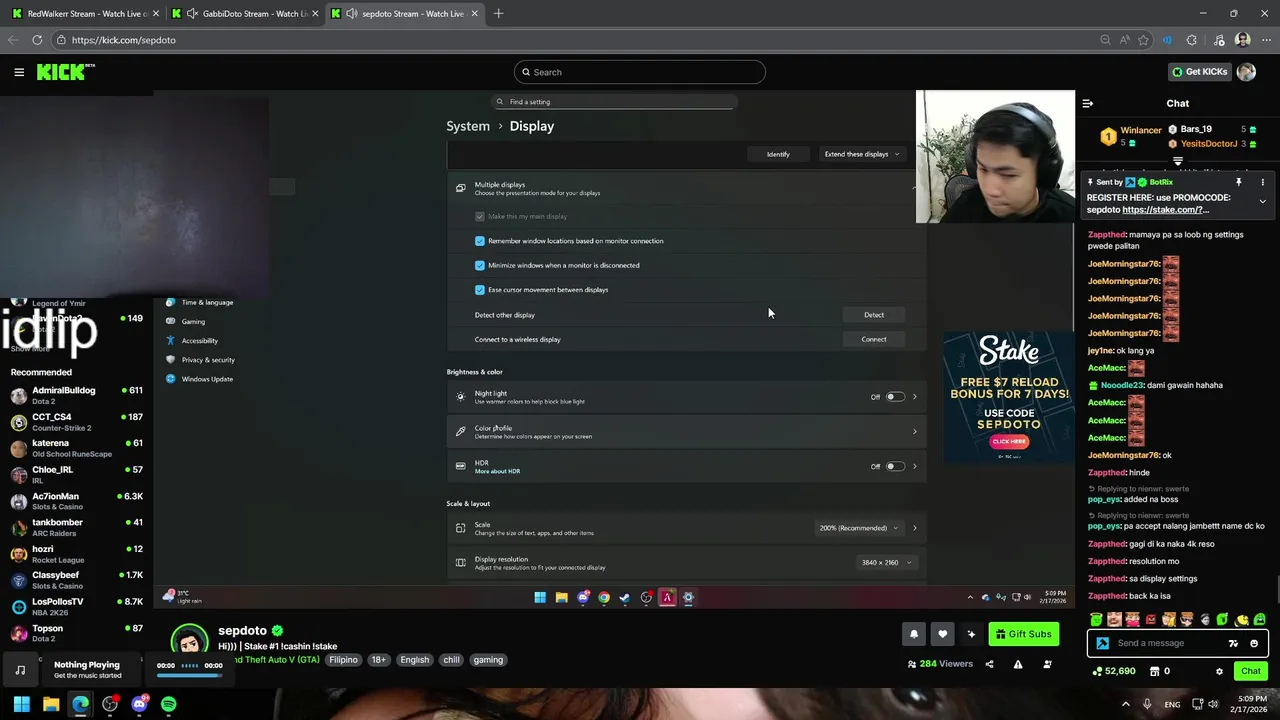Open HDR details chevron
Viewport: 1280px width, 720px height.
(914, 466)
